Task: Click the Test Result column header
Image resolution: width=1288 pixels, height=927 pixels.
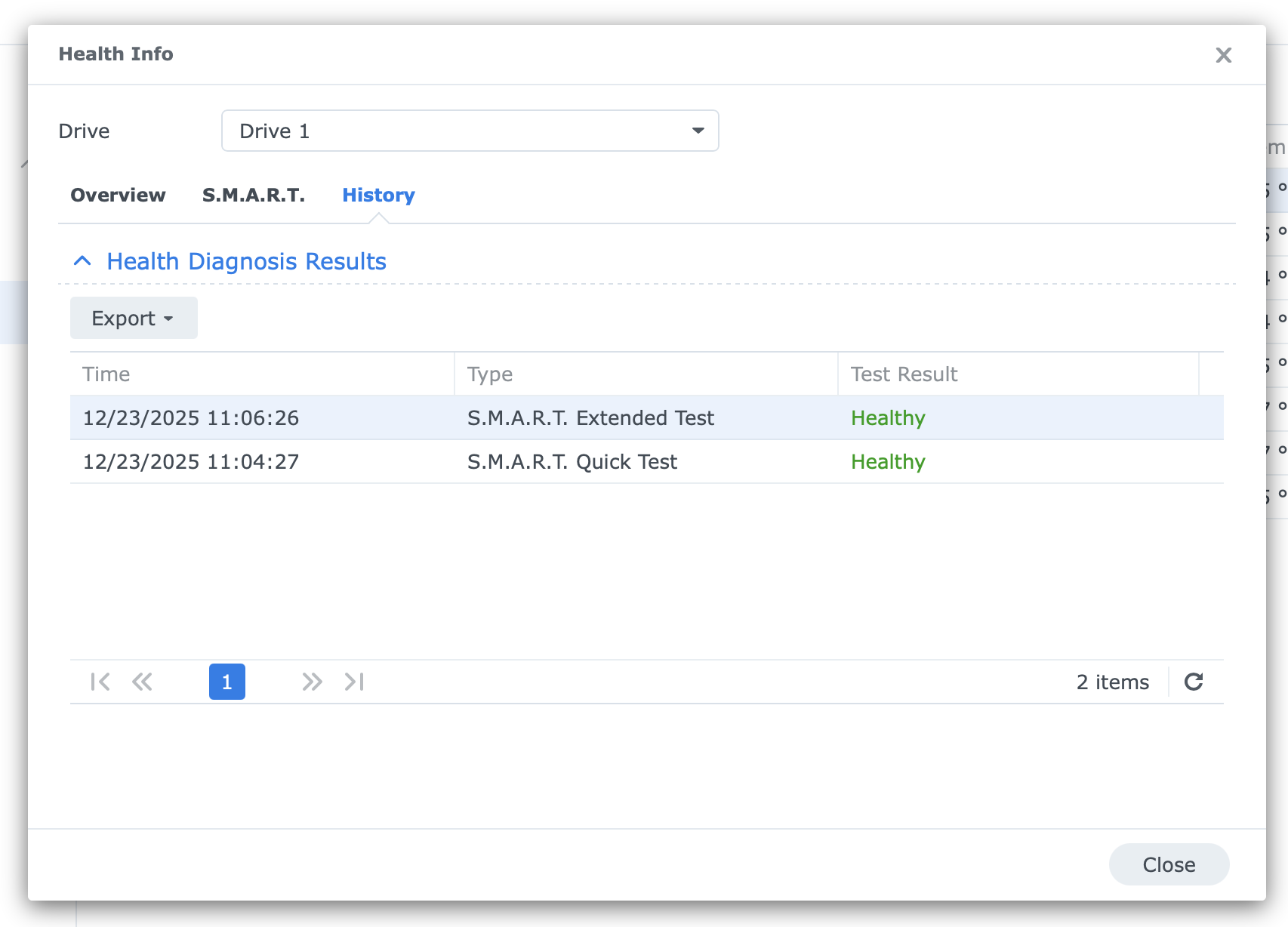Action: [x=1017, y=374]
